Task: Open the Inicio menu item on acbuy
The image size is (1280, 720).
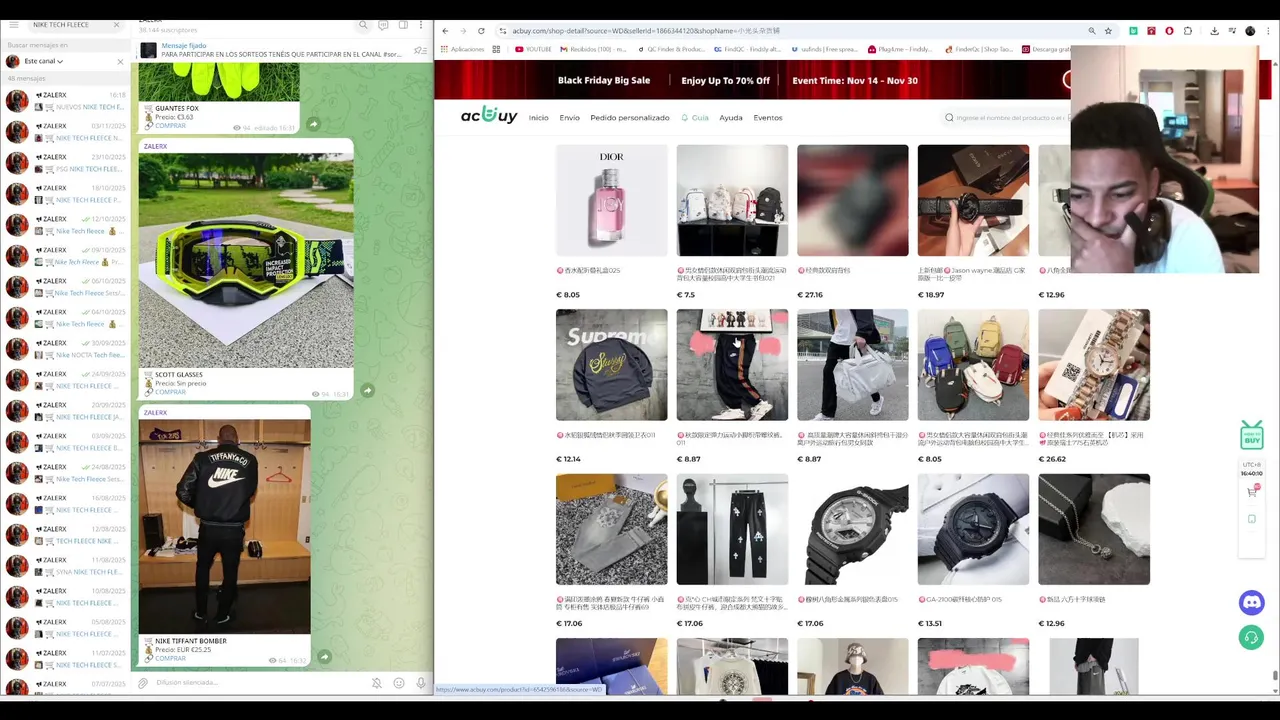Action: [x=538, y=118]
